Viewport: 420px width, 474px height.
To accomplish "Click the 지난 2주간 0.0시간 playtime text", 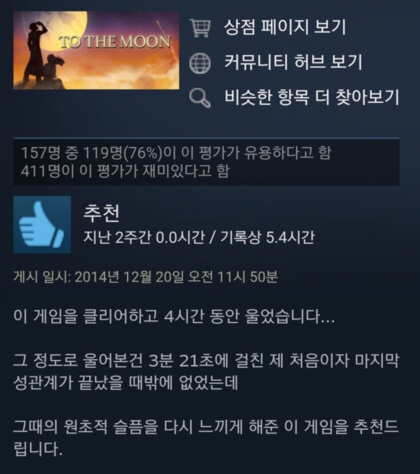I will (144, 237).
